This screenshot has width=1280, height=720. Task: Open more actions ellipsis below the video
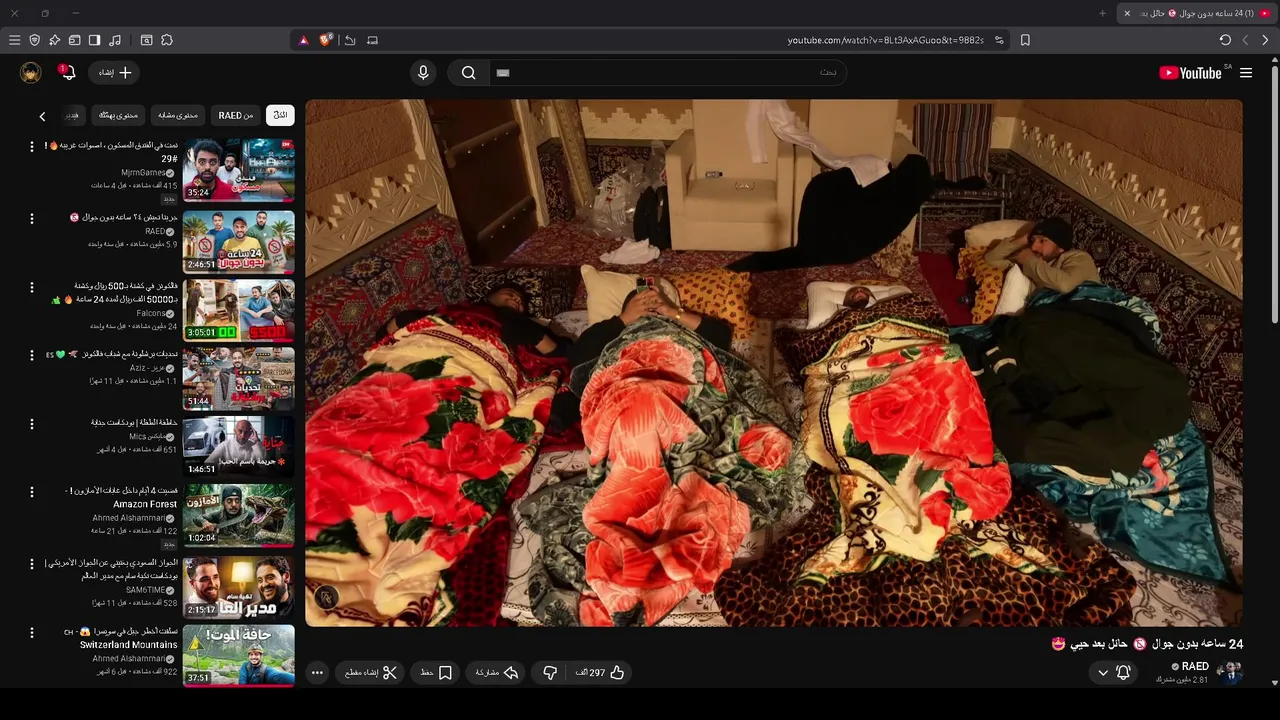coord(317,673)
